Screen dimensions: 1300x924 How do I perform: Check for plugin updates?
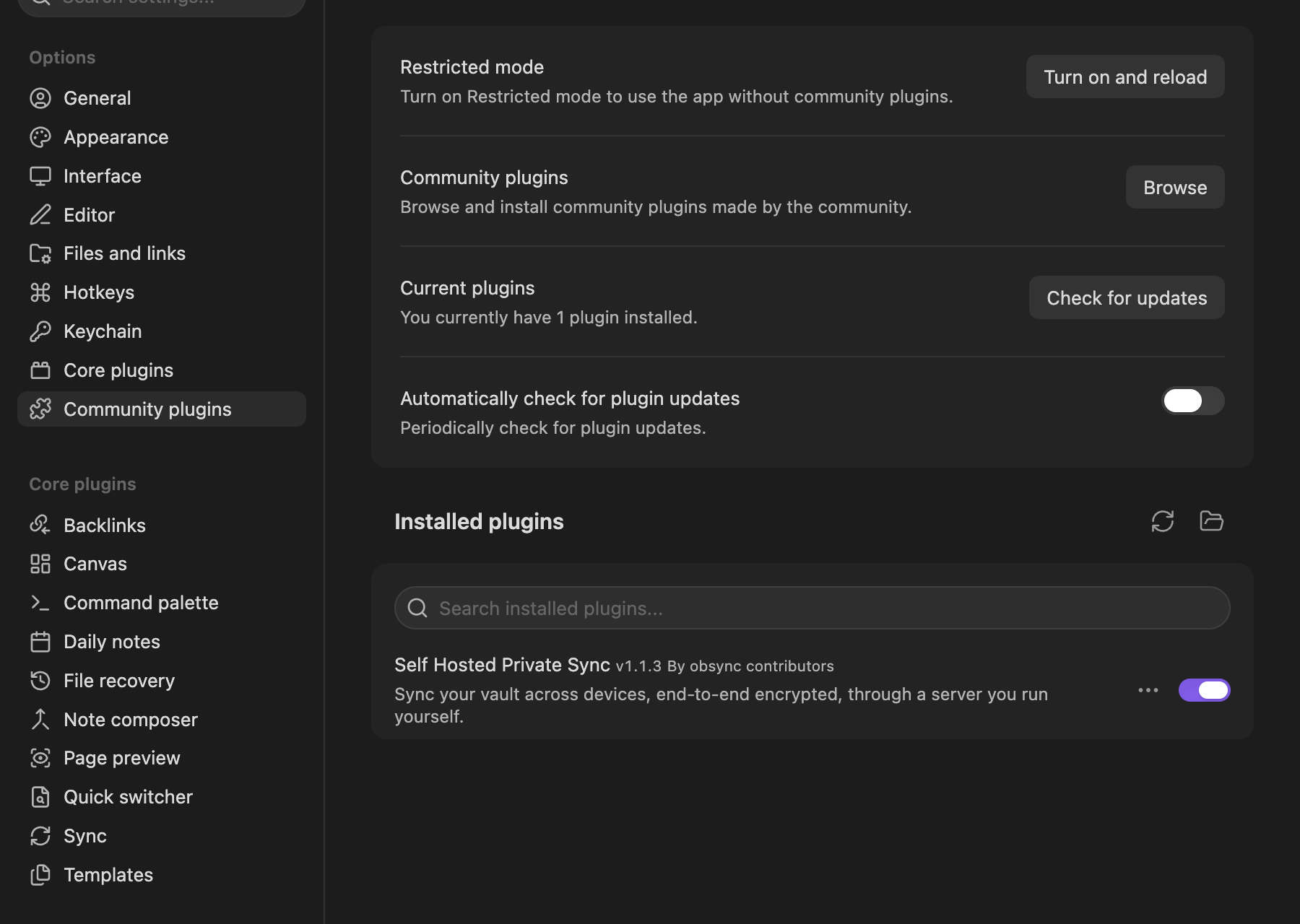1127,297
